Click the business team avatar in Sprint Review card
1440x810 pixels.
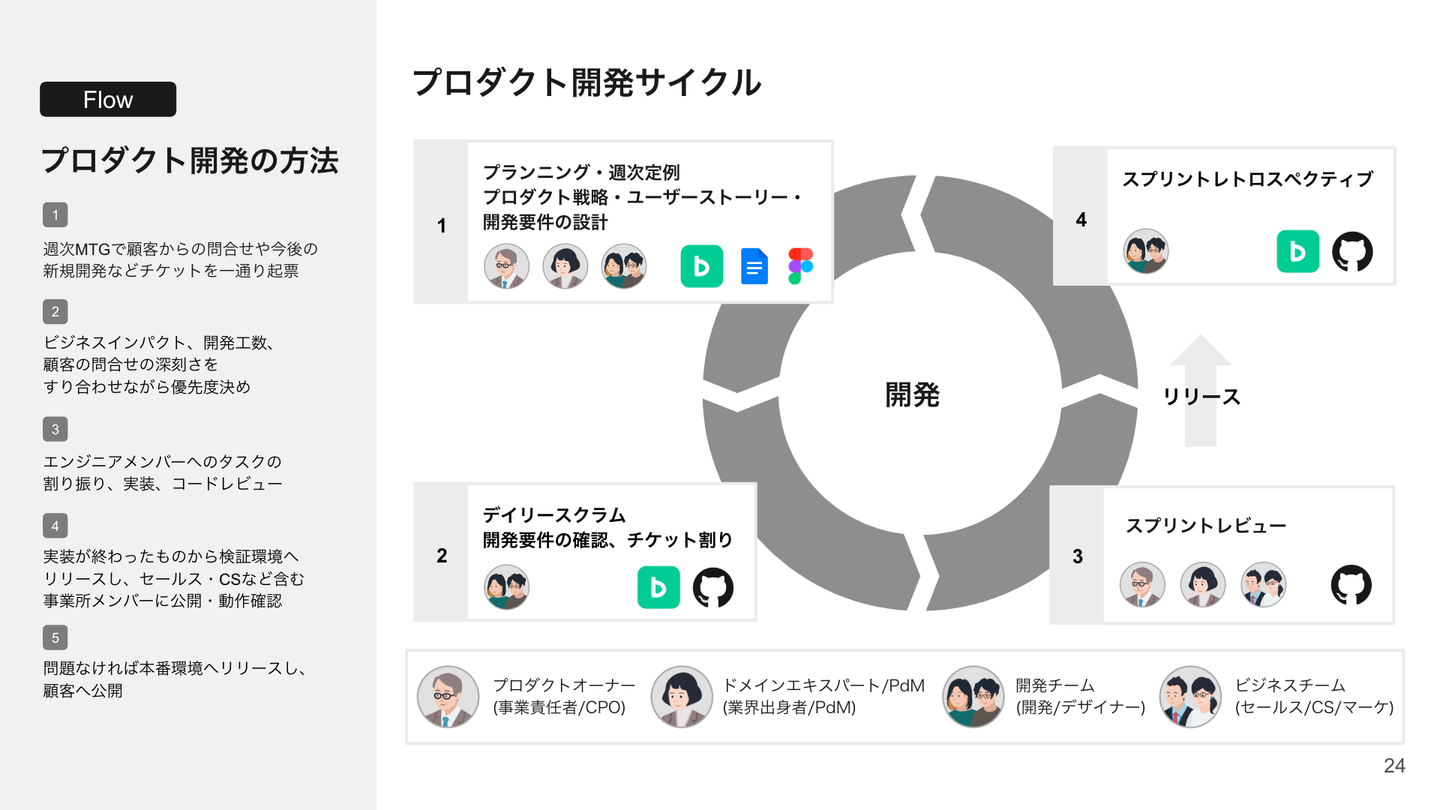pyautogui.click(x=1263, y=585)
